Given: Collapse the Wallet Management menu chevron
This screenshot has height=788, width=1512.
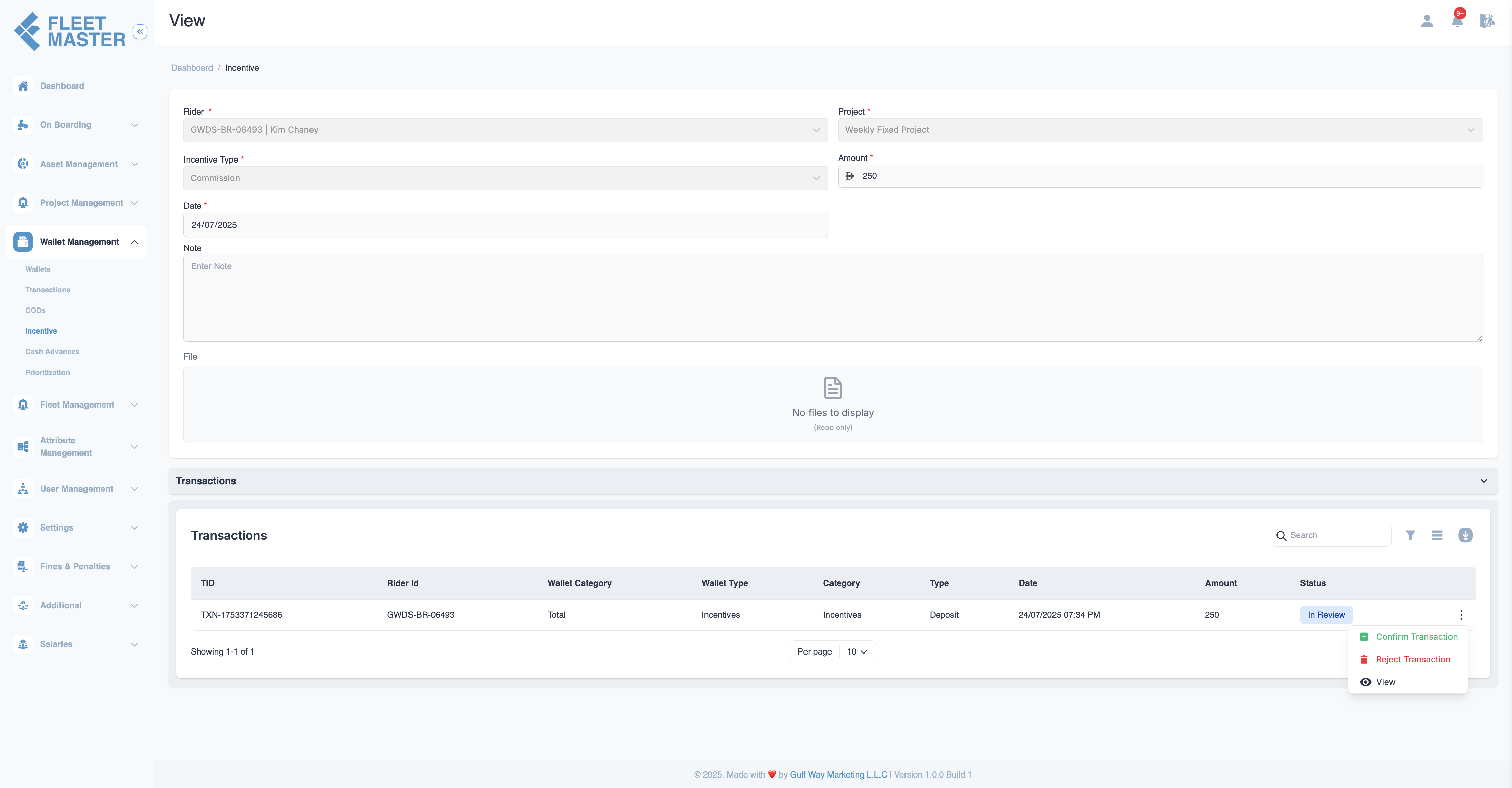Looking at the screenshot, I should click(x=134, y=242).
